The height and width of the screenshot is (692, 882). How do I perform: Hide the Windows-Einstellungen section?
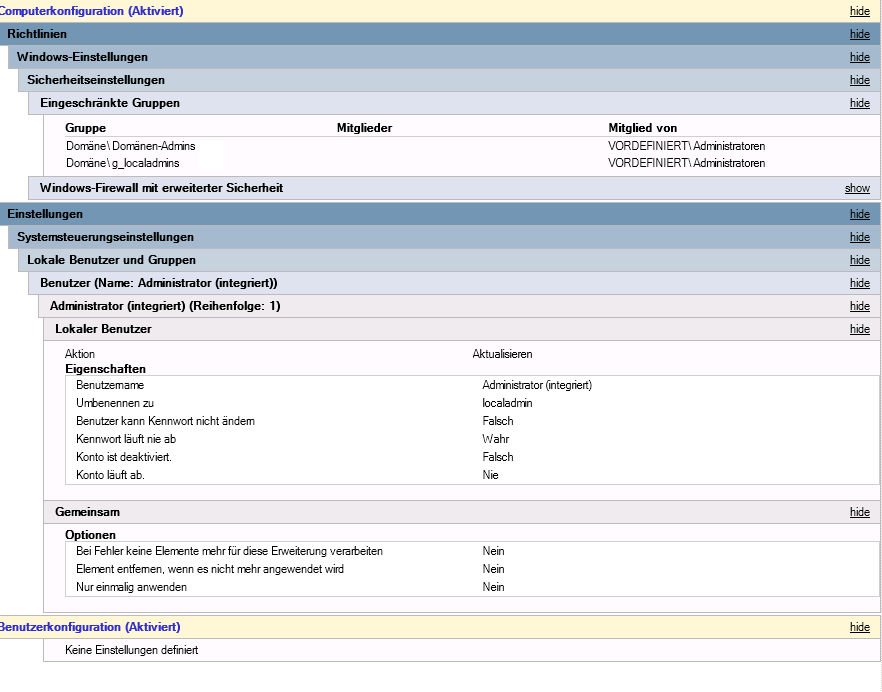point(860,57)
